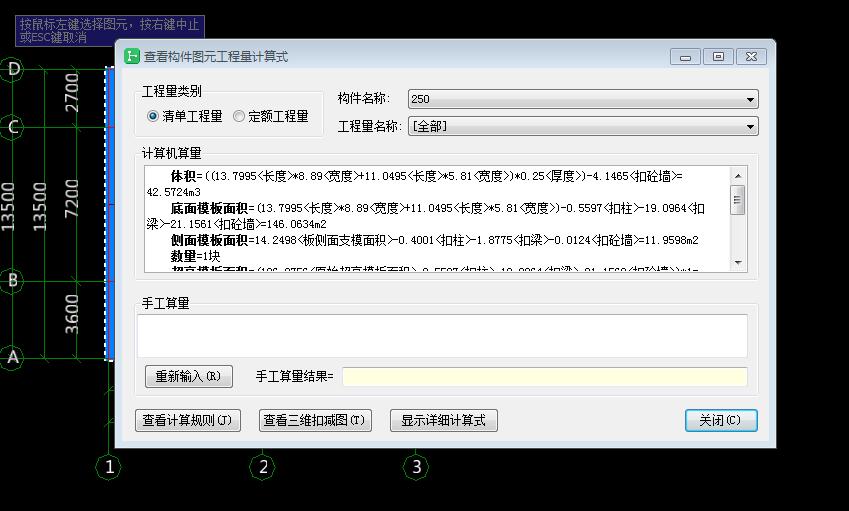849x511 pixels.
Task: Click the 显示详细计算式 button
Action: click(443, 420)
